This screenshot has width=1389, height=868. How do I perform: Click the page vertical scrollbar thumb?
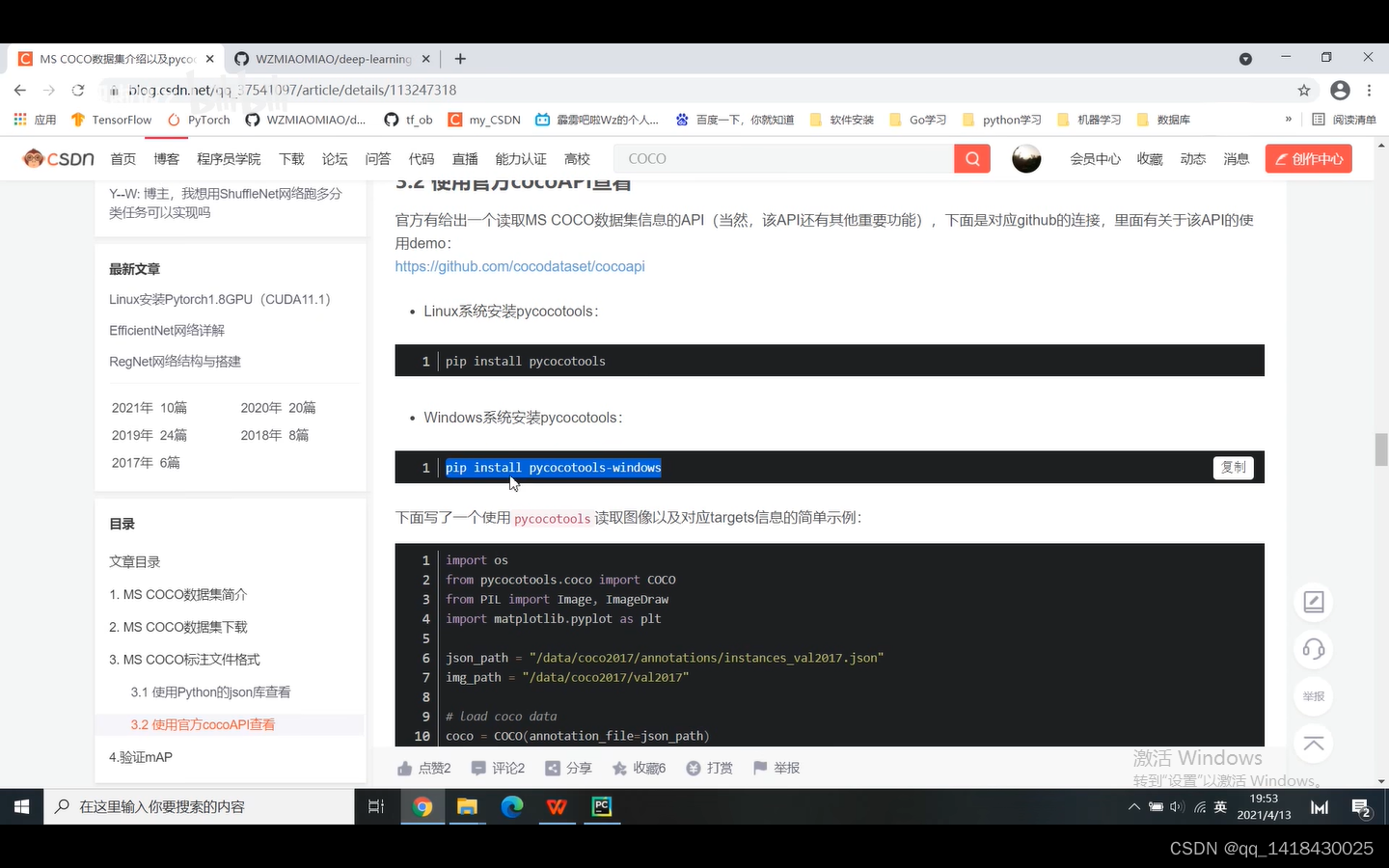(1381, 450)
